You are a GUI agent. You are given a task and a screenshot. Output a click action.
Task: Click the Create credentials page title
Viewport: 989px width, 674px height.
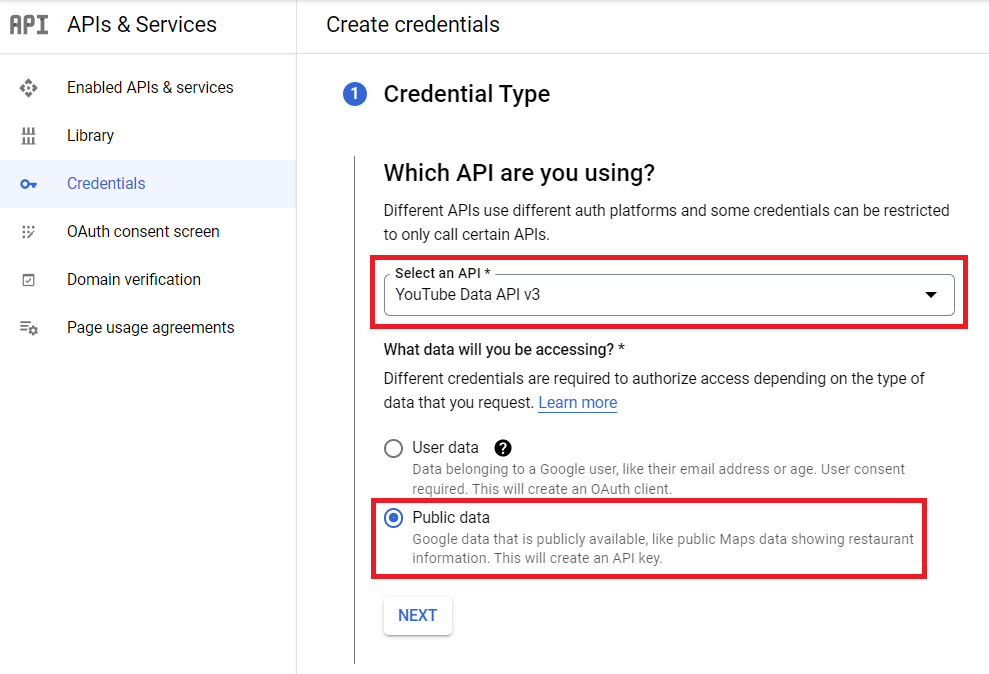(413, 25)
